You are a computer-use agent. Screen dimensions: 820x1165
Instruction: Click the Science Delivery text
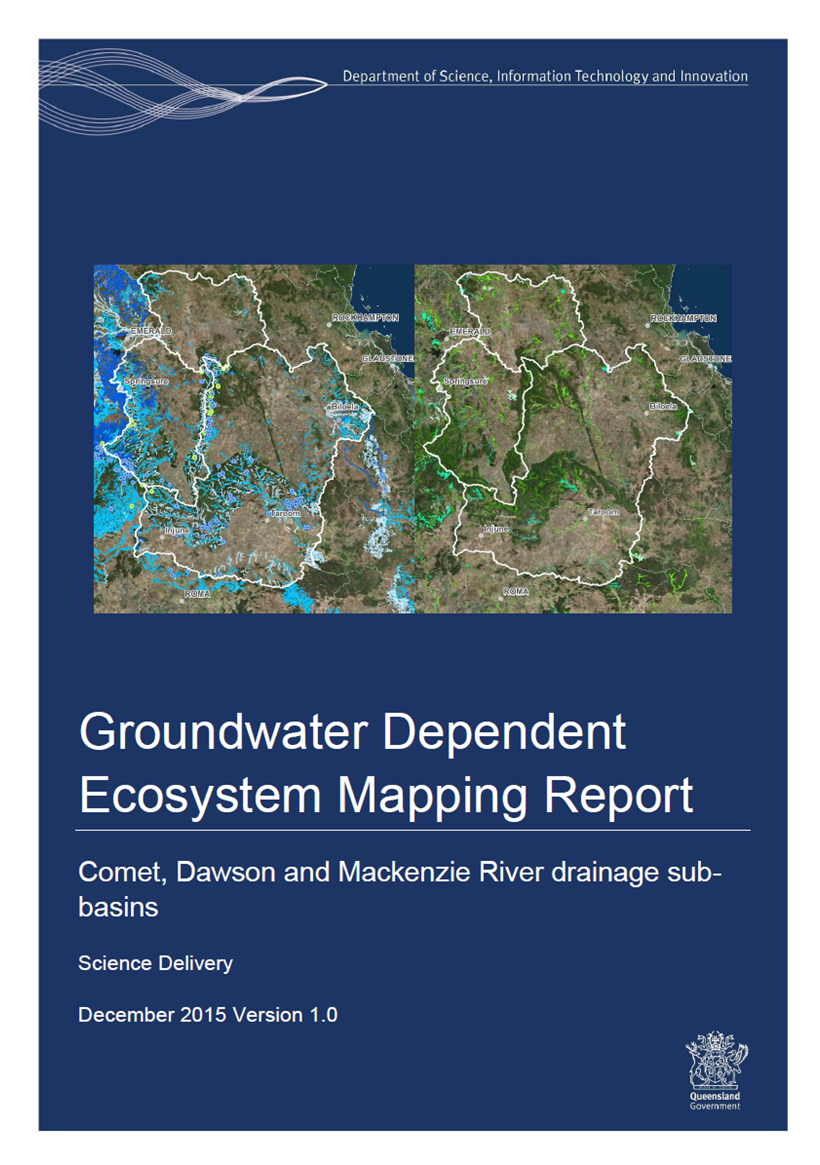(155, 963)
